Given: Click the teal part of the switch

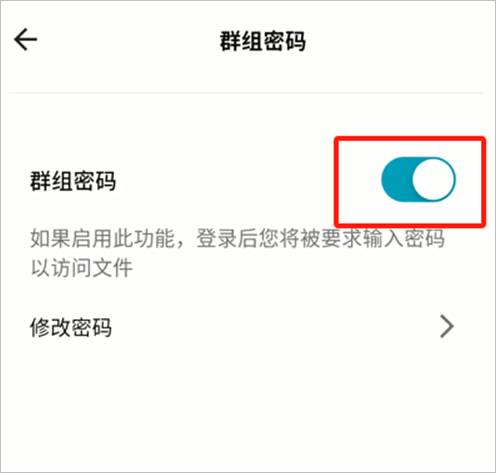Looking at the screenshot, I should [x=396, y=179].
